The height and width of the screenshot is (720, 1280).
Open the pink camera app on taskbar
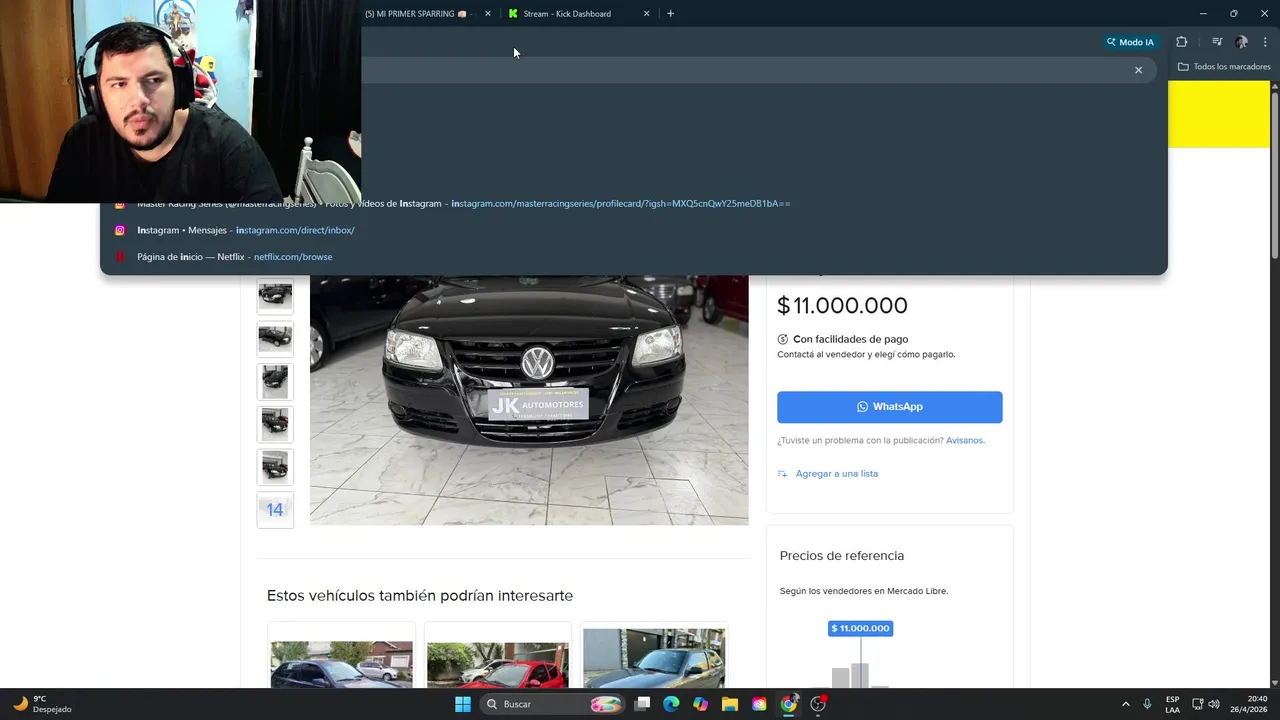[x=759, y=704]
